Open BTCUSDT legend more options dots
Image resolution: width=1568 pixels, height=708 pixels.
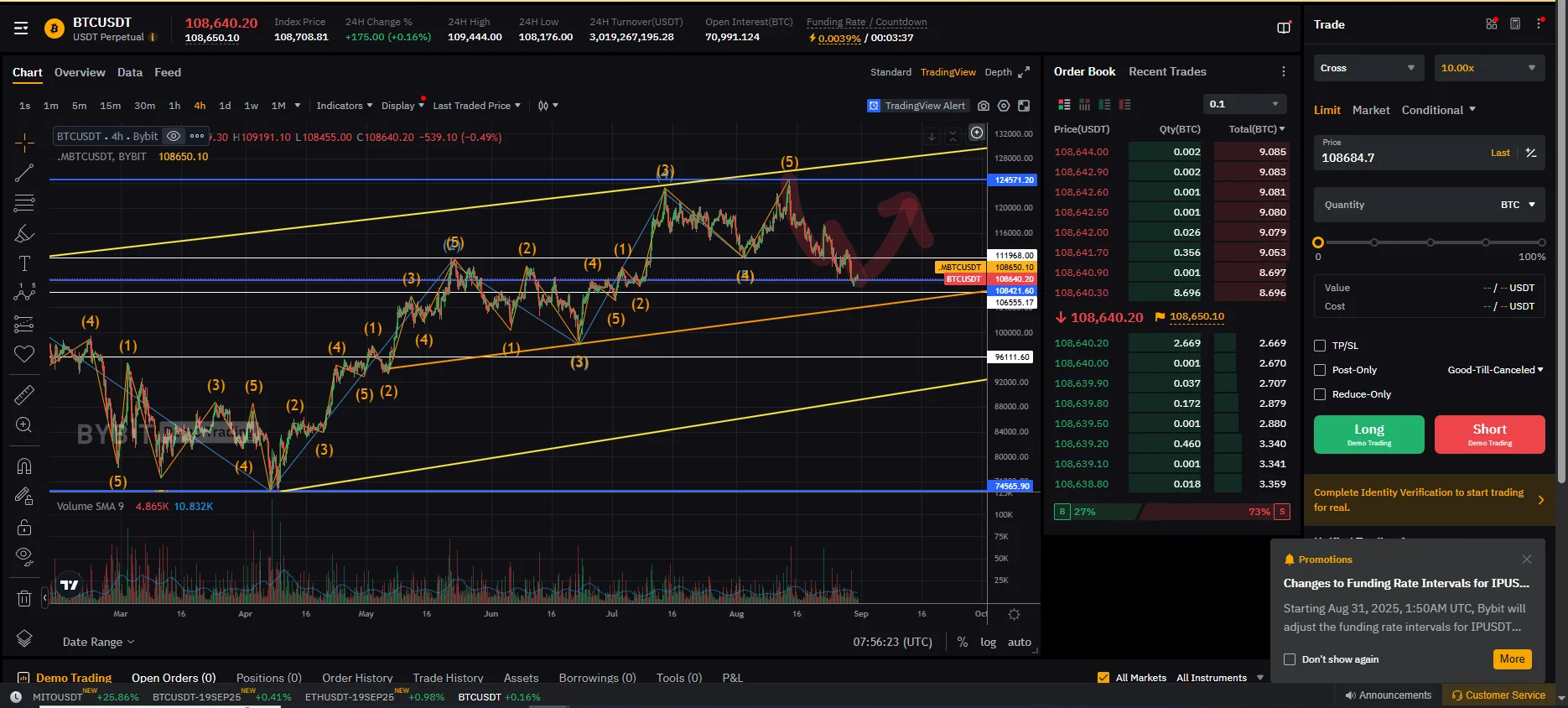[197, 136]
